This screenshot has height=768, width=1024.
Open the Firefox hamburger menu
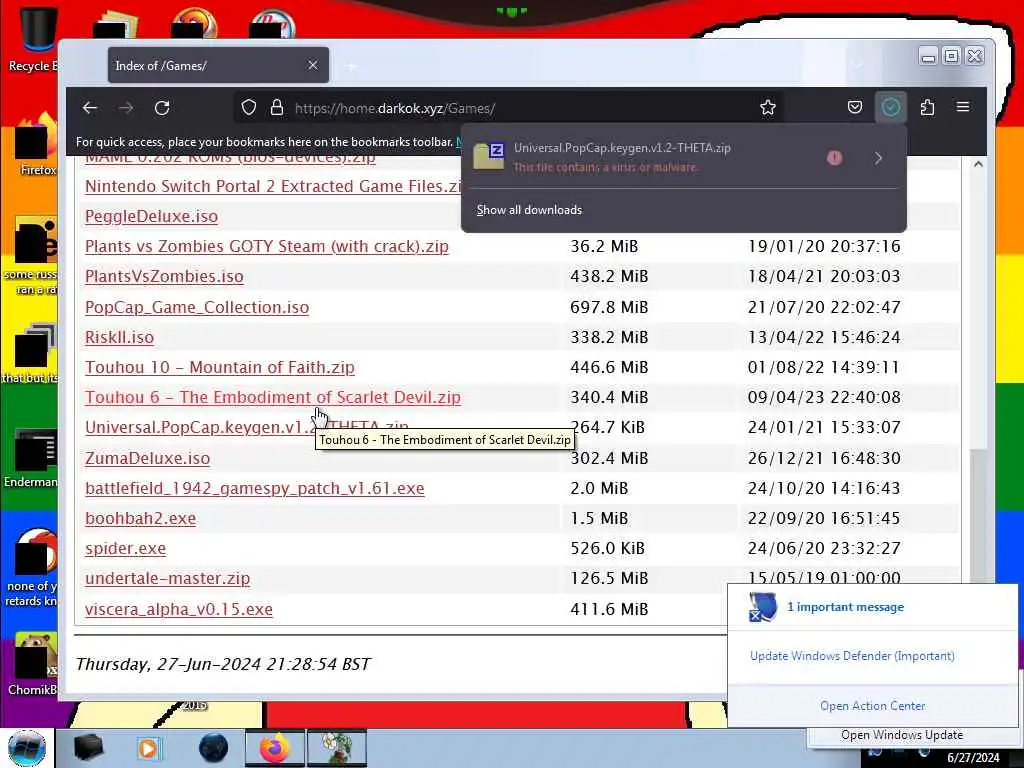point(963,107)
